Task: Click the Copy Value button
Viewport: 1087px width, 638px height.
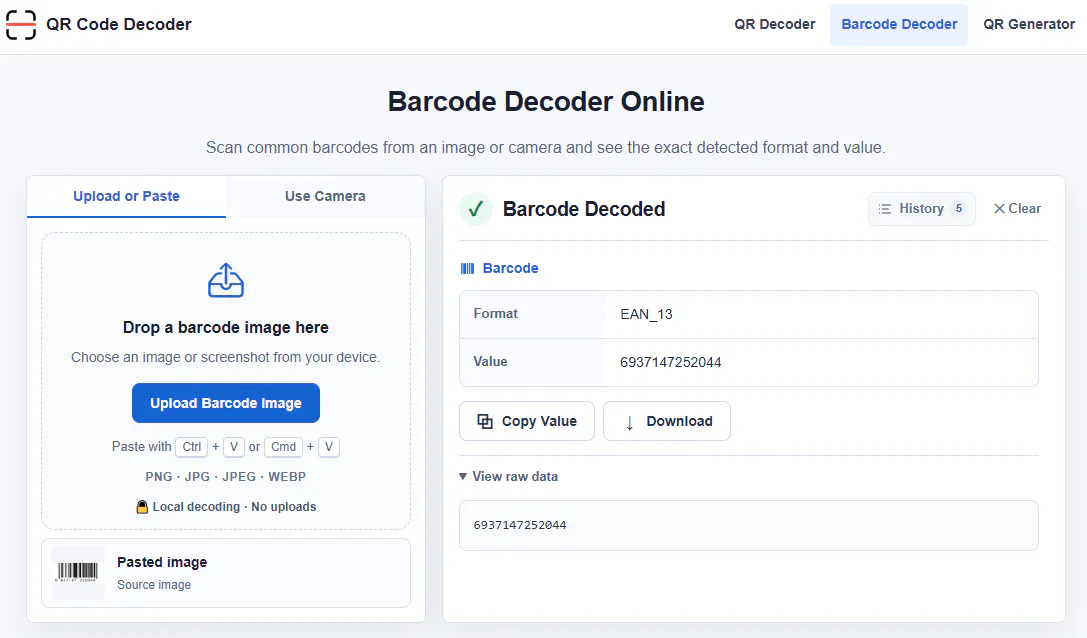Action: [527, 421]
